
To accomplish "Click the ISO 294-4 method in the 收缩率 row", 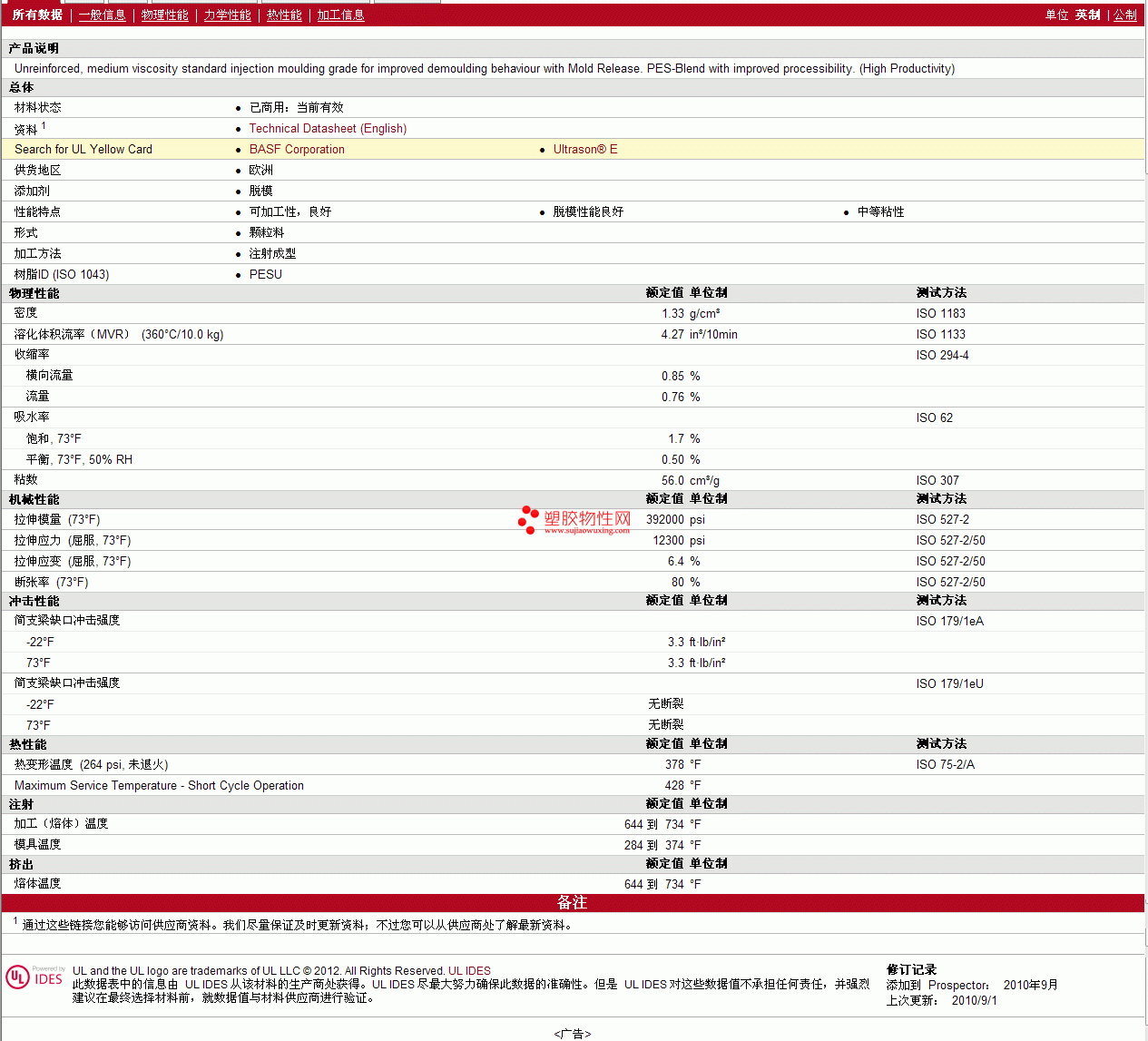I will pos(942,356).
